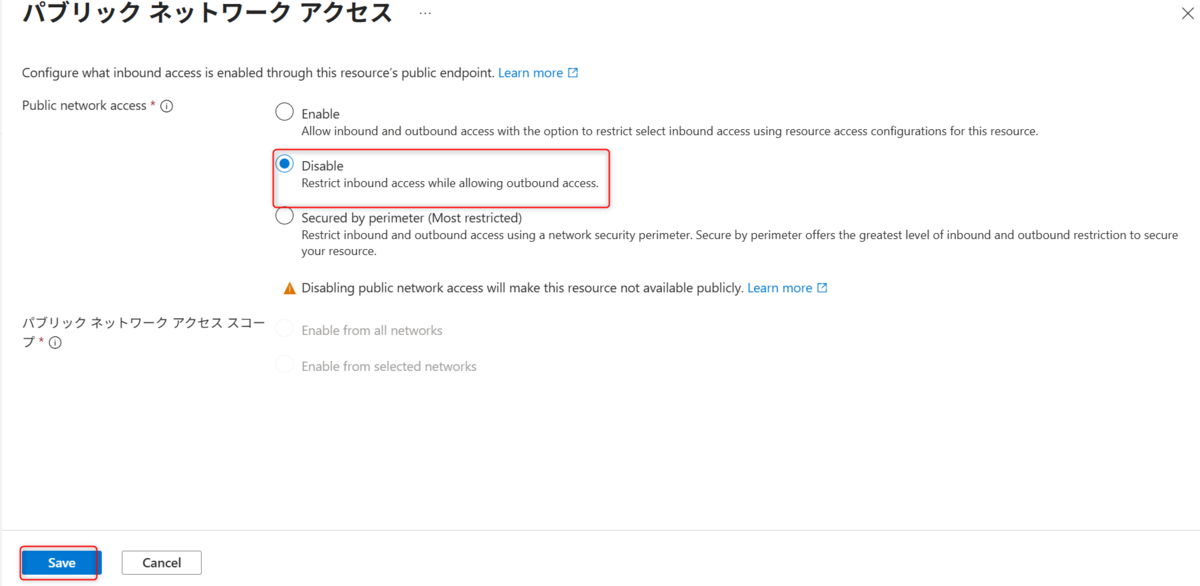This screenshot has height=586, width=1200.
Task: Select the Enable from all networks radio button
Action: pos(283,330)
